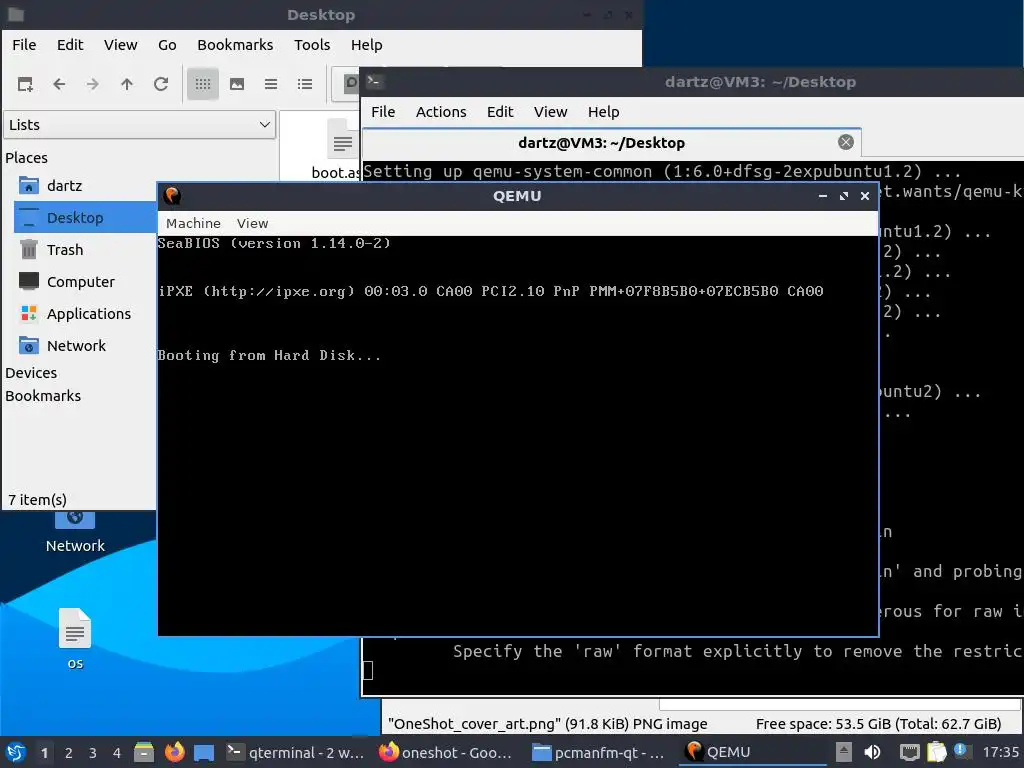Select the boot.asm file icon

(341, 137)
